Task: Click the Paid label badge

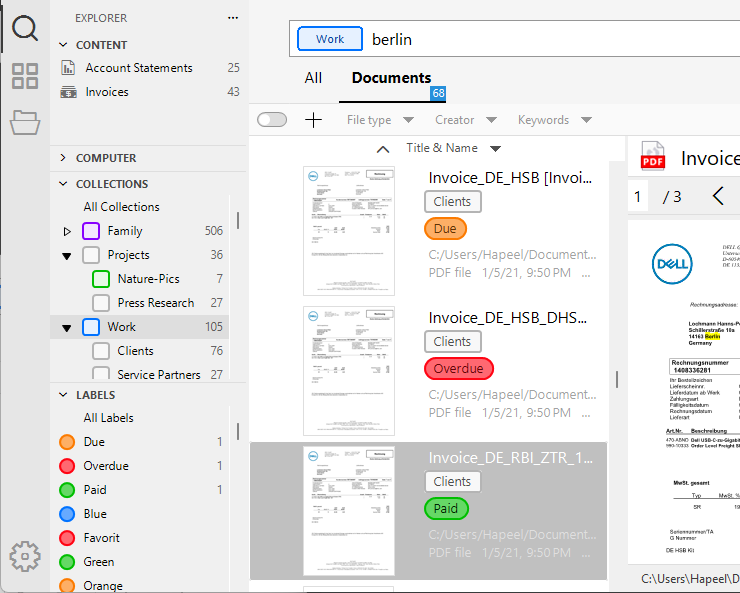Action: click(x=446, y=509)
